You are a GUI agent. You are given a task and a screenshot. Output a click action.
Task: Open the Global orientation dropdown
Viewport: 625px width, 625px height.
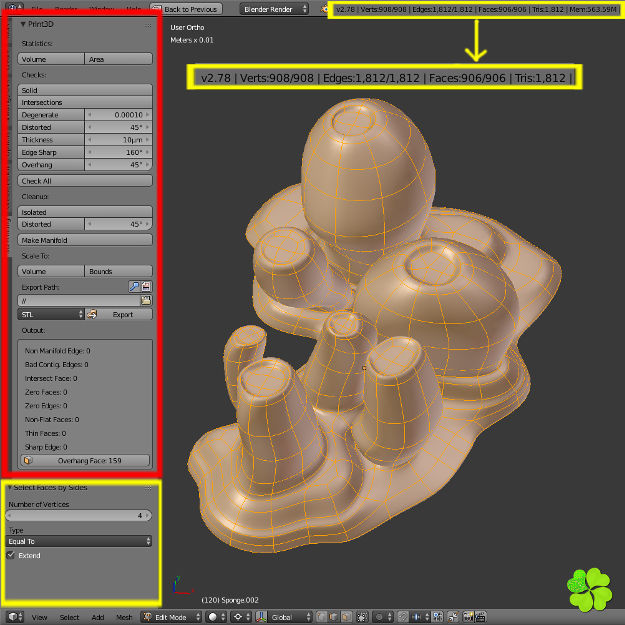(x=289, y=617)
